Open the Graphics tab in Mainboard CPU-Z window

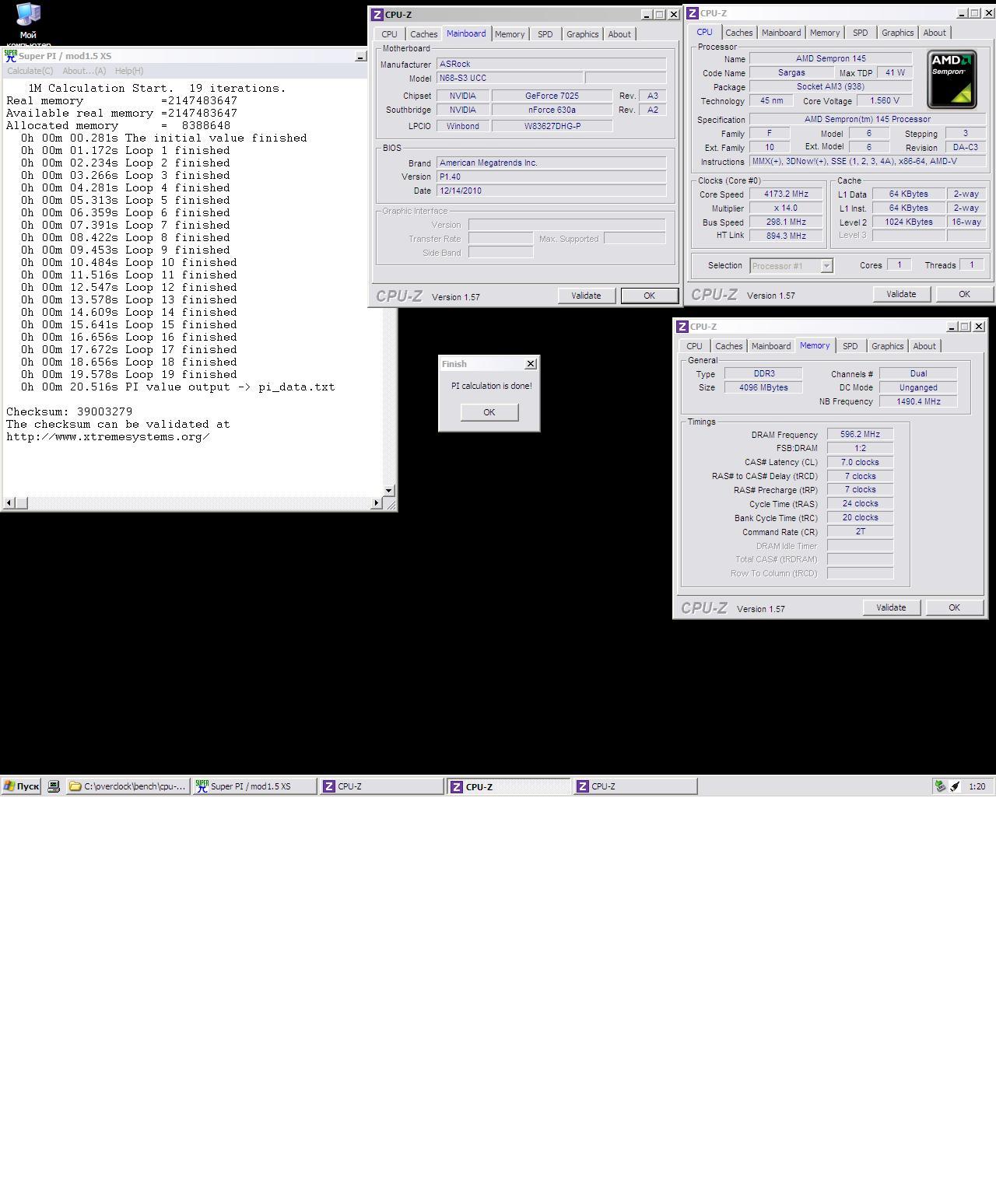(582, 34)
